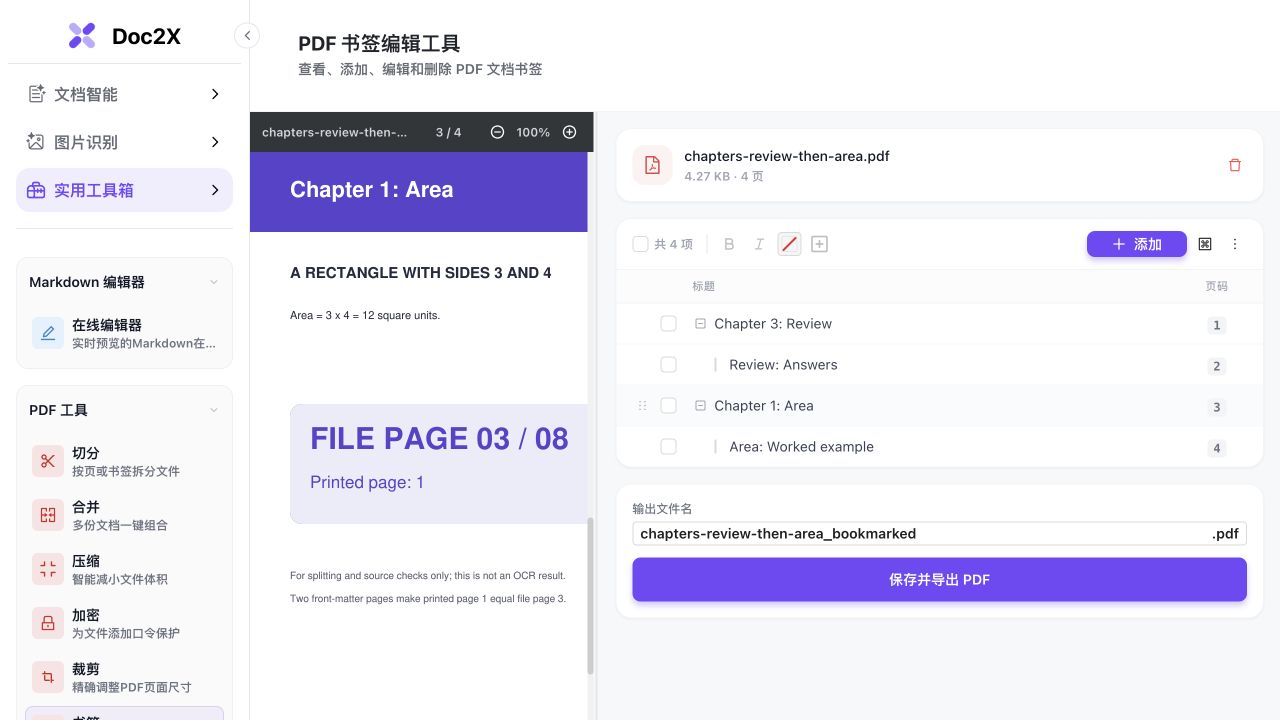Delete the uploaded PDF with trash icon
The height and width of the screenshot is (720, 1280).
1235,165
